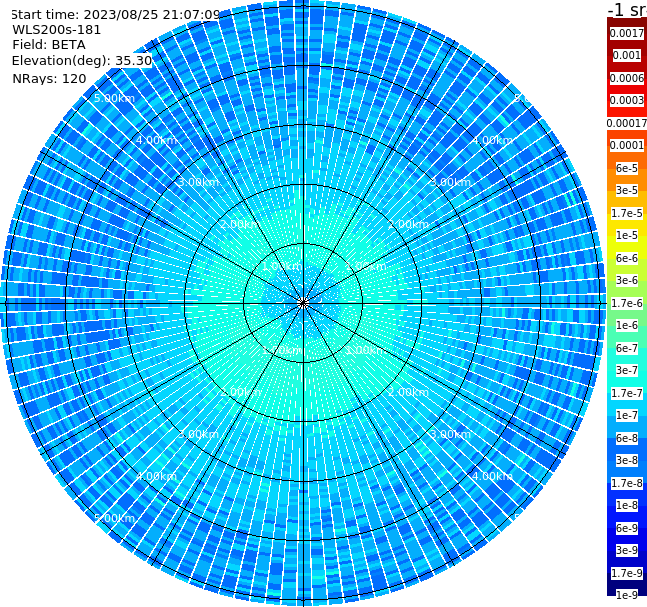Select the 1e-9 colorbar minimum label
The height and width of the screenshot is (607, 647).
(x=627, y=595)
